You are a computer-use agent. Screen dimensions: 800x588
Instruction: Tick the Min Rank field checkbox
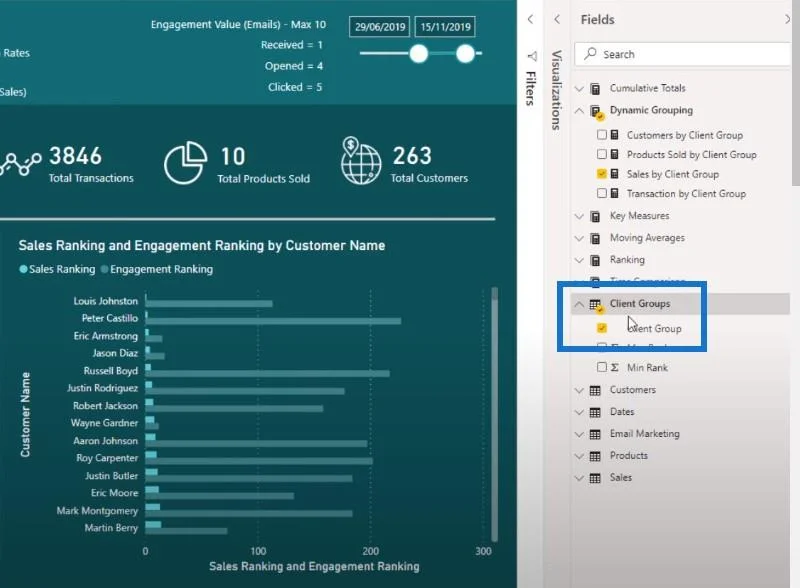(602, 367)
